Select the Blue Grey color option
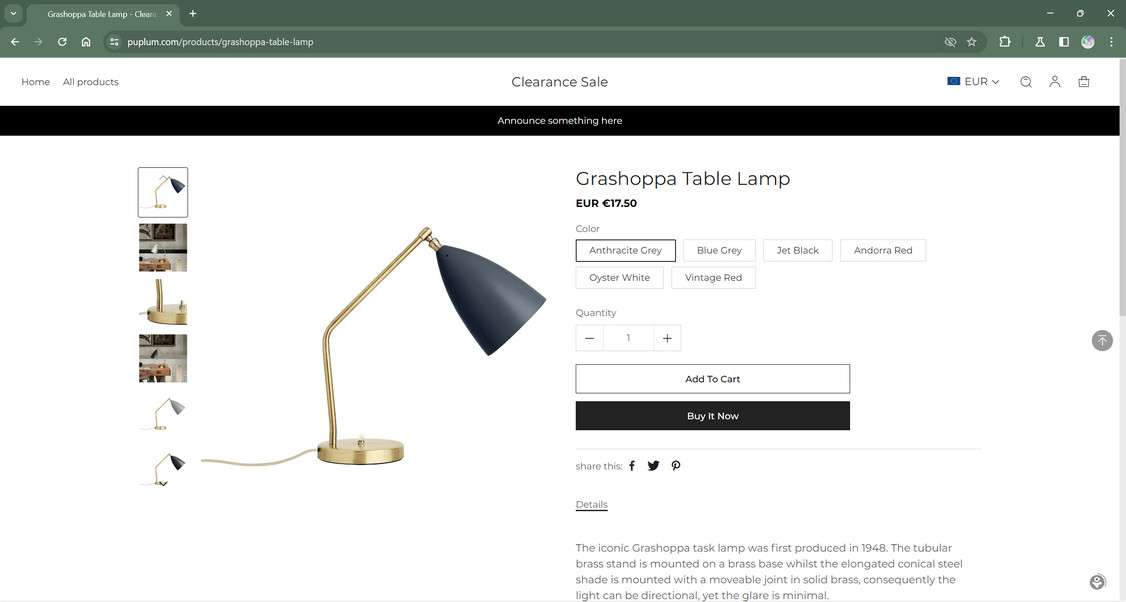The height and width of the screenshot is (602, 1126). pyautogui.click(x=719, y=250)
